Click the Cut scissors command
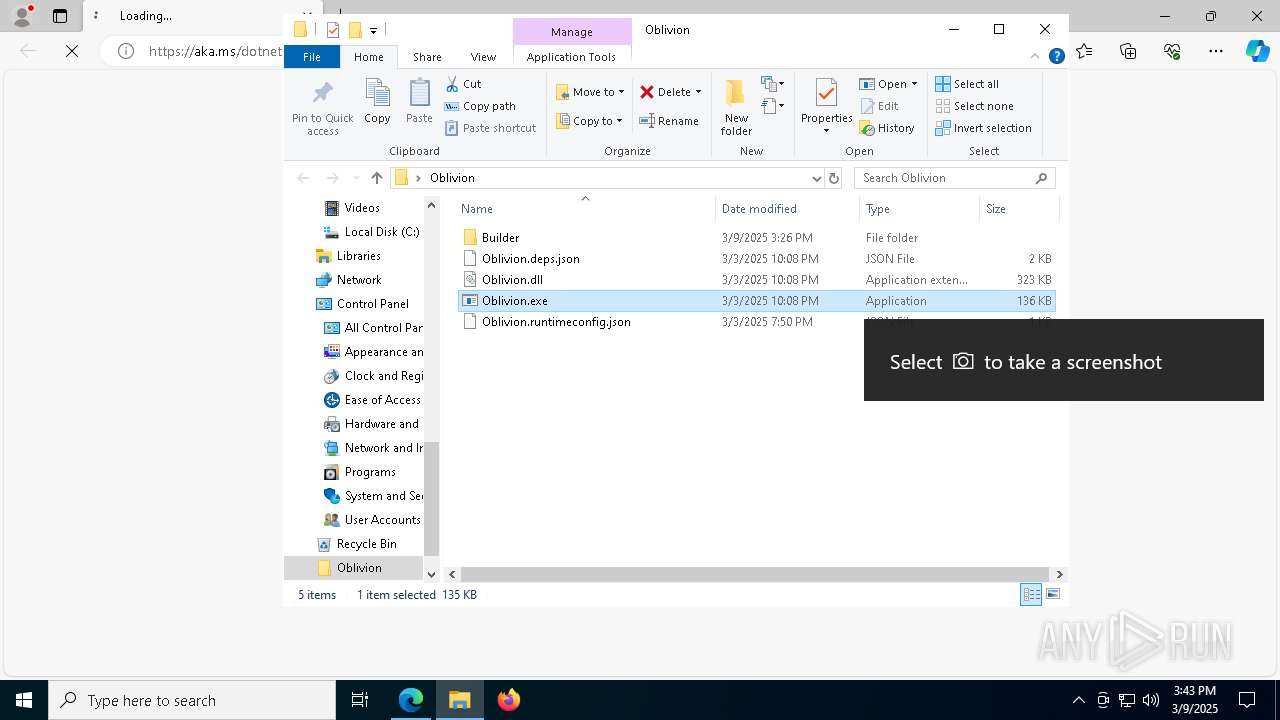The image size is (1280, 720). click(463, 84)
